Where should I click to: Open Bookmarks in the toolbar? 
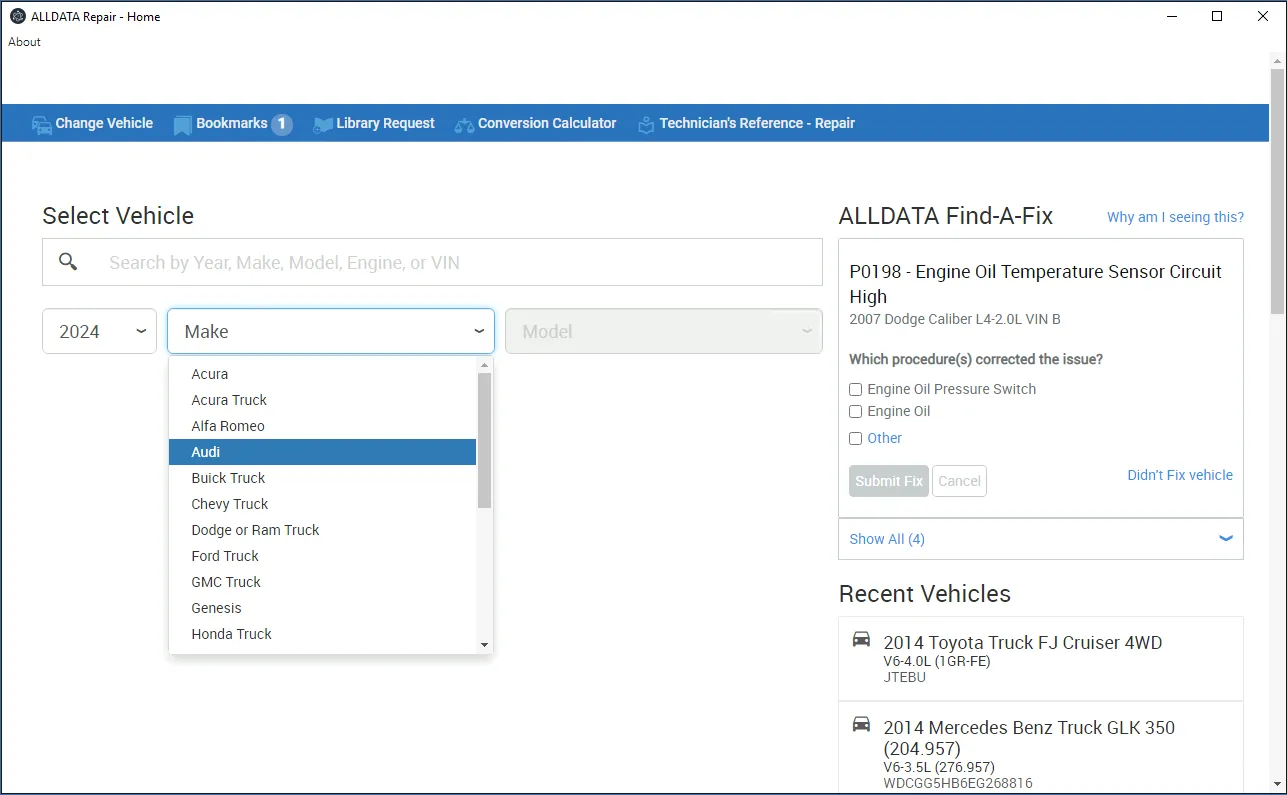233,124
